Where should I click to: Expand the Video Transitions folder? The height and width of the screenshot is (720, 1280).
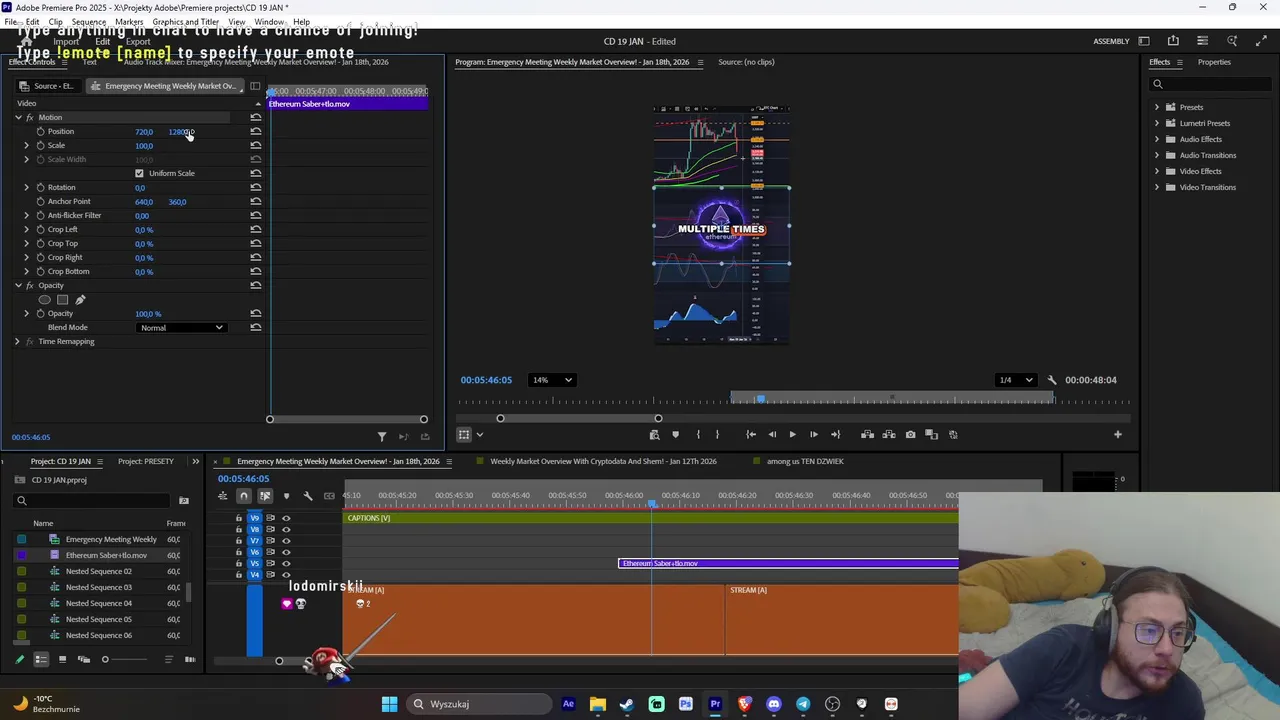1158,188
